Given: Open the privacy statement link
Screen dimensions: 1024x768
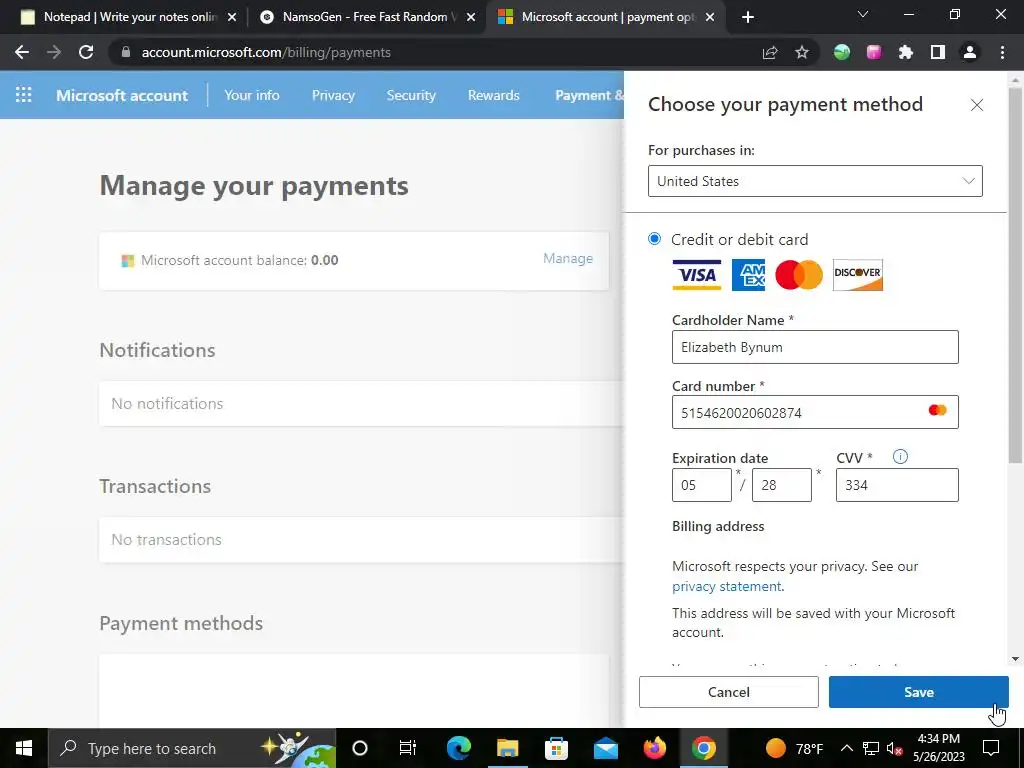Looking at the screenshot, I should [726, 586].
